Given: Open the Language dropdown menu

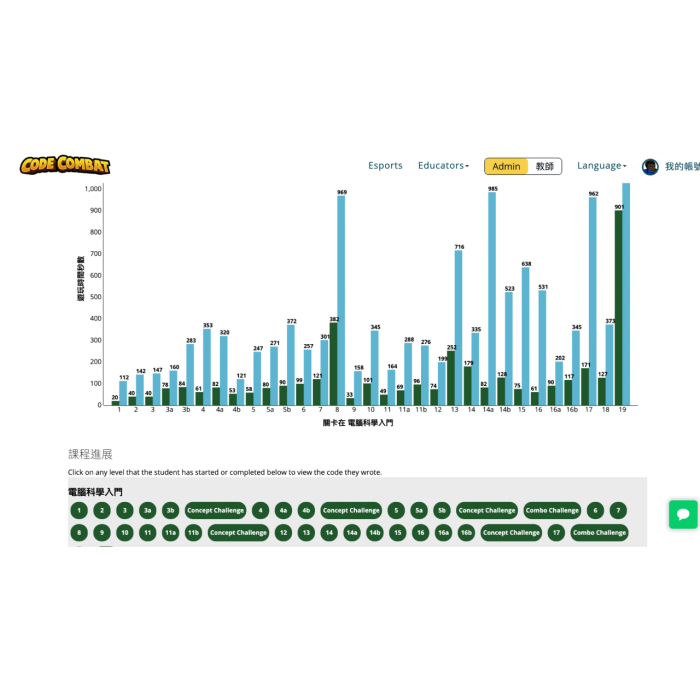Looking at the screenshot, I should tap(601, 166).
